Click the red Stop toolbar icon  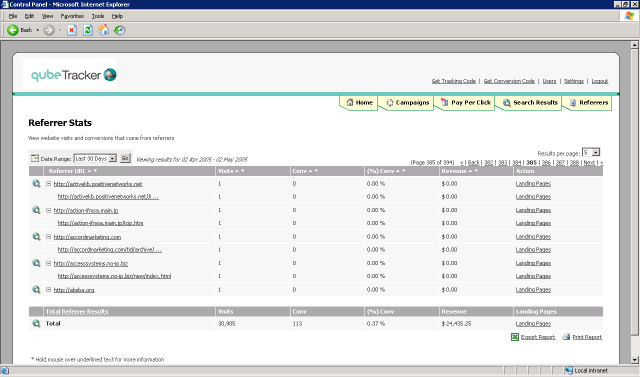tap(72, 30)
